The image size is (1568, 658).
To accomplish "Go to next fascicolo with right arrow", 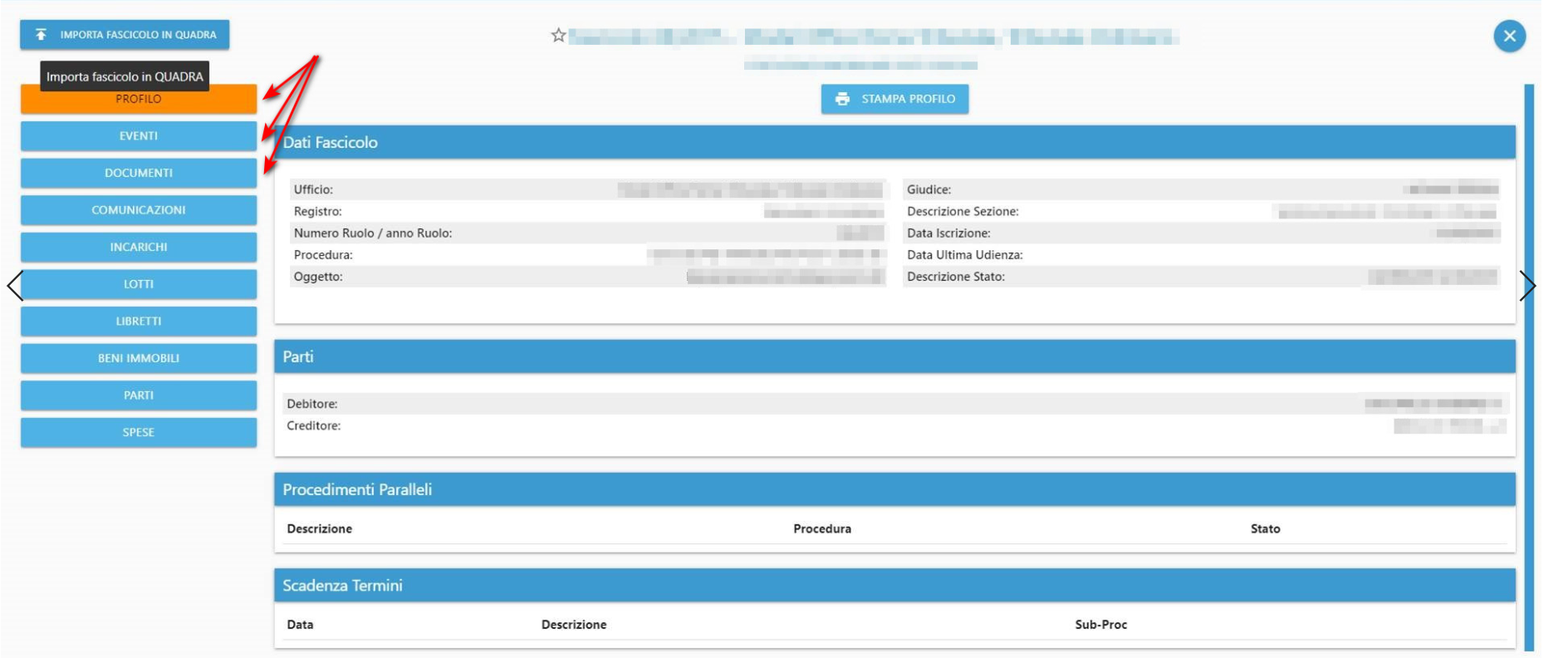I will point(1527,285).
